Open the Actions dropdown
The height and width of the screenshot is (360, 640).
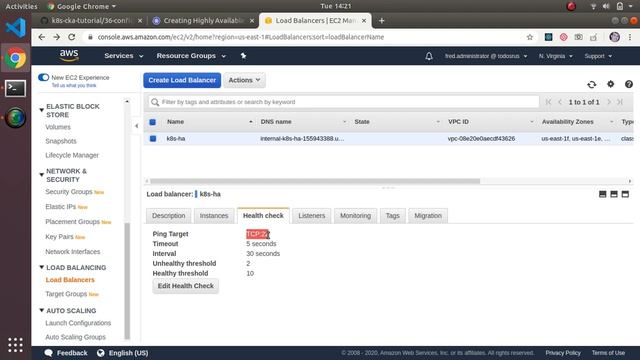(x=244, y=80)
